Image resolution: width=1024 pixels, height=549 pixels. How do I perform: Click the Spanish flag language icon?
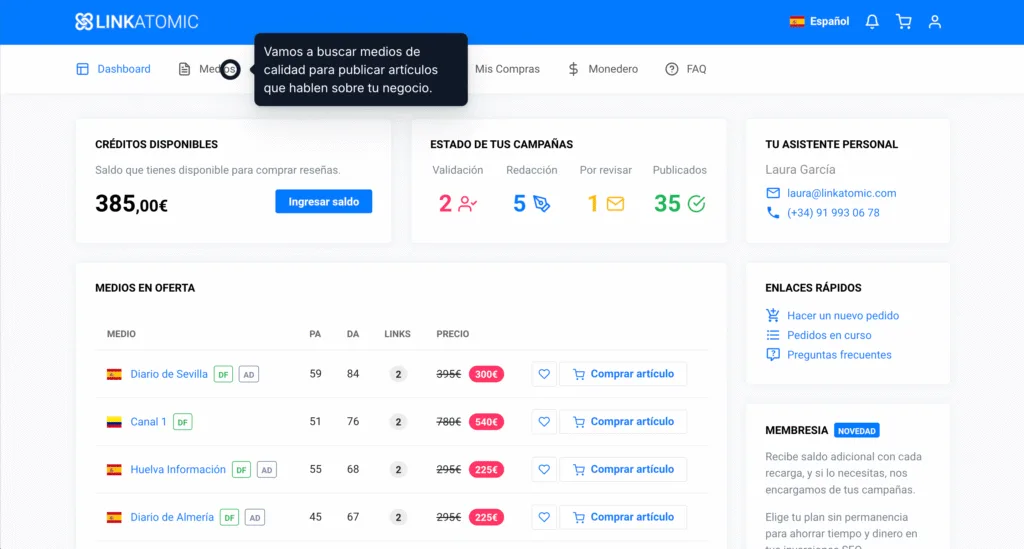[x=797, y=22]
